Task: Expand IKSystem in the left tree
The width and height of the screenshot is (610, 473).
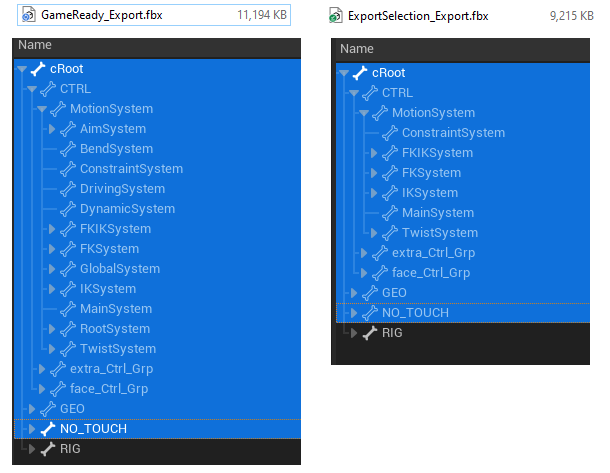Action: coord(52,289)
